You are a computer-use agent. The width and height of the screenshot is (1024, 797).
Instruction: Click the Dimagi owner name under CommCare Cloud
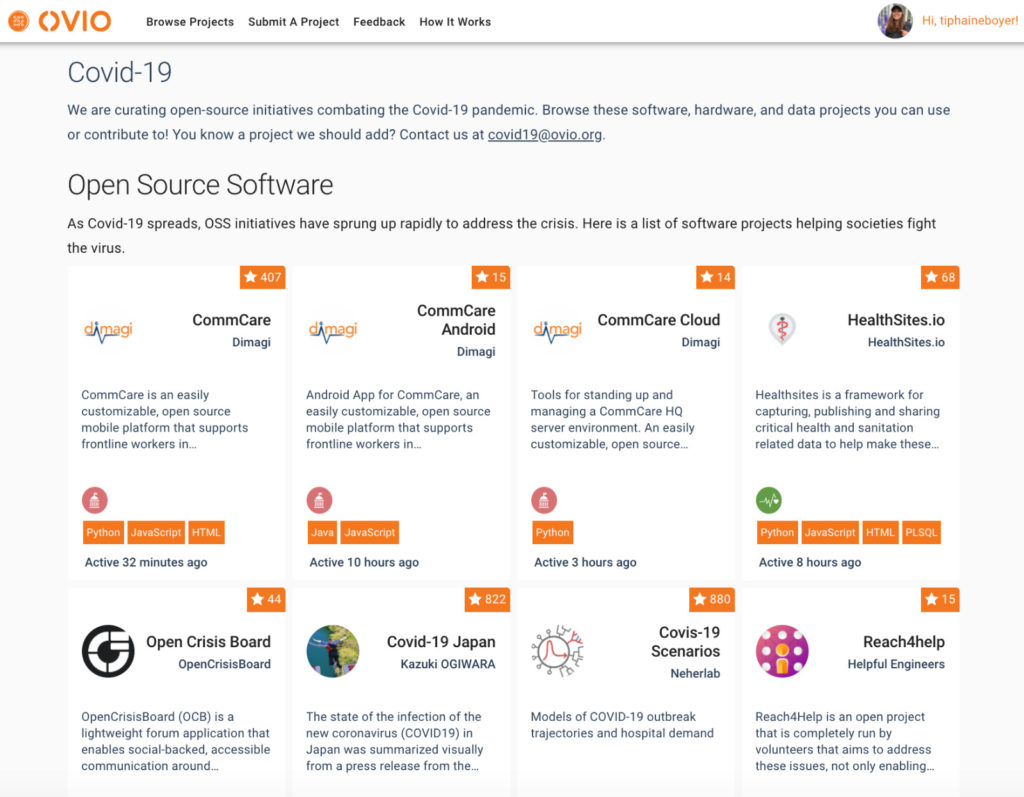[701, 342]
